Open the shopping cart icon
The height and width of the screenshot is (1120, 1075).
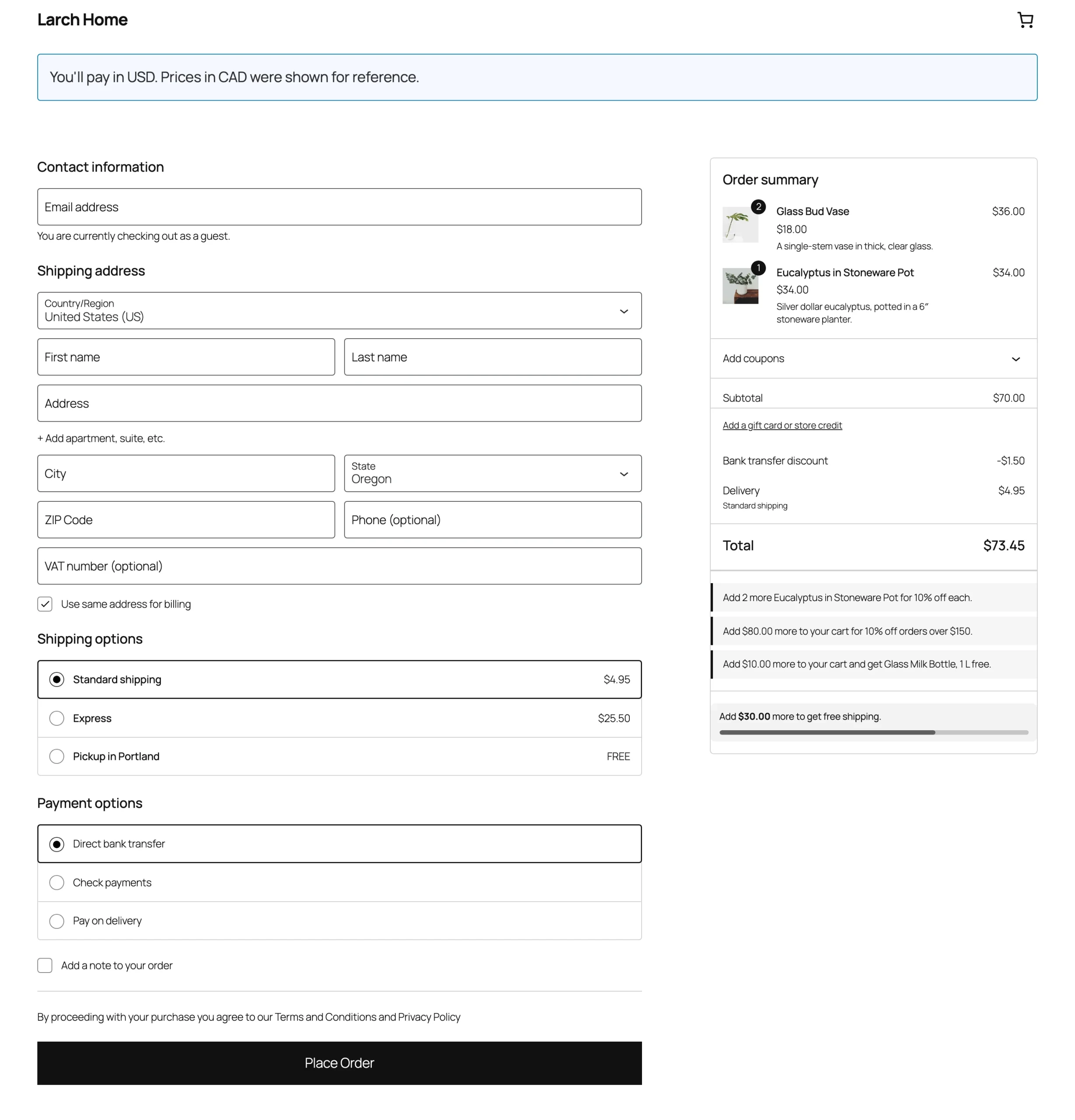point(1025,20)
